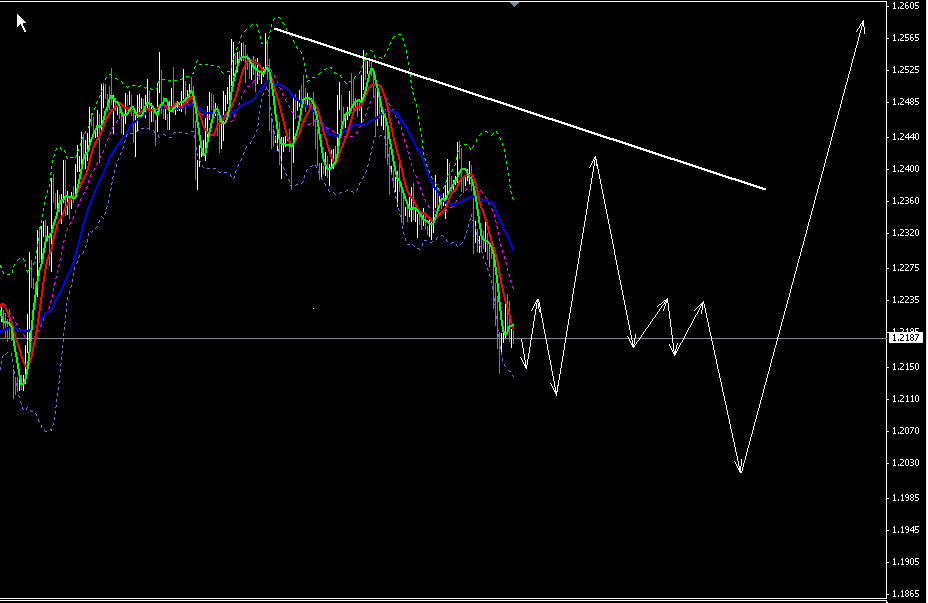Click the 1.1865 price axis label

tap(906, 594)
